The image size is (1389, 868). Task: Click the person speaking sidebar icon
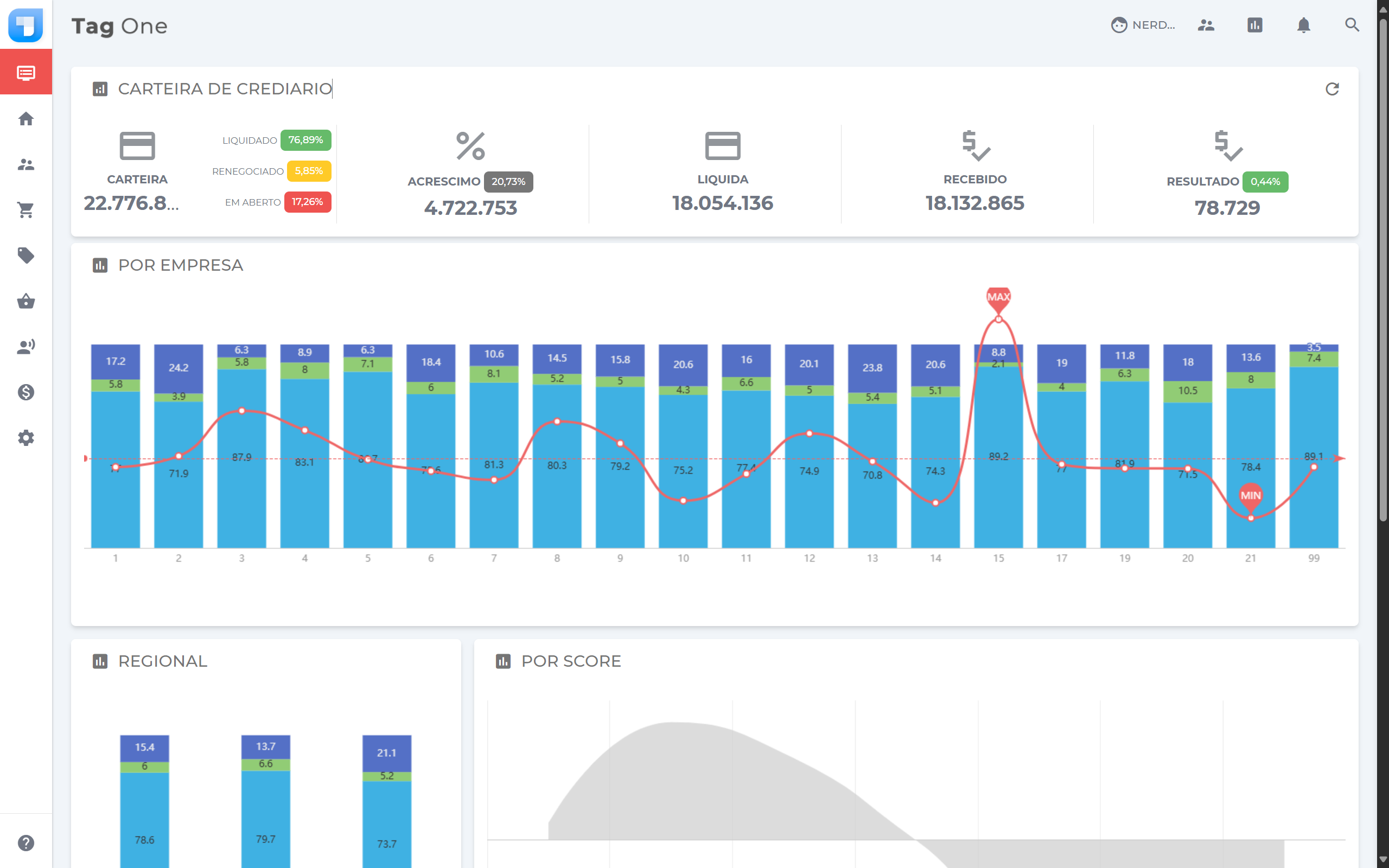[26, 347]
